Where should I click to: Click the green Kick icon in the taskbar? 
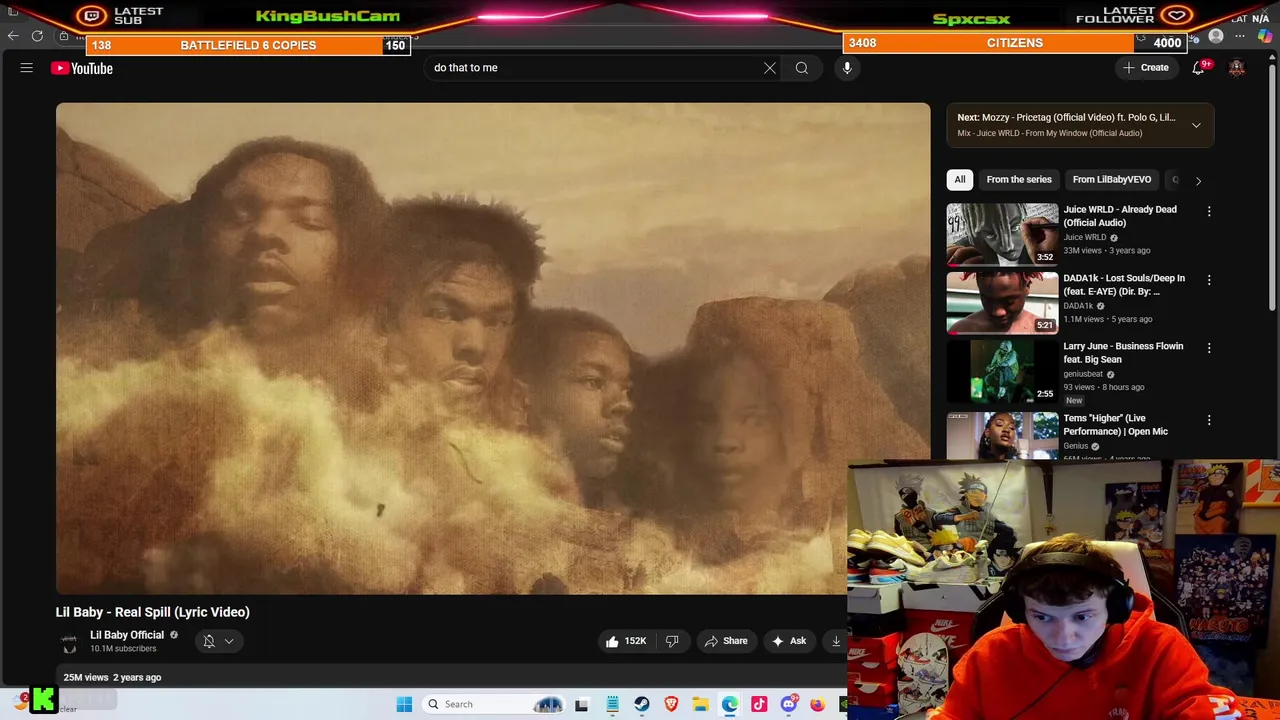coord(43,700)
